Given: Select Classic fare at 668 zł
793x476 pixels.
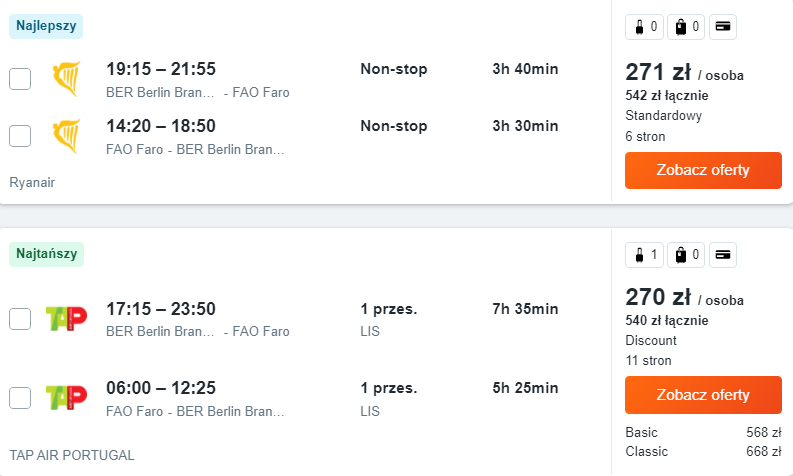Looking at the screenshot, I should [x=702, y=452].
